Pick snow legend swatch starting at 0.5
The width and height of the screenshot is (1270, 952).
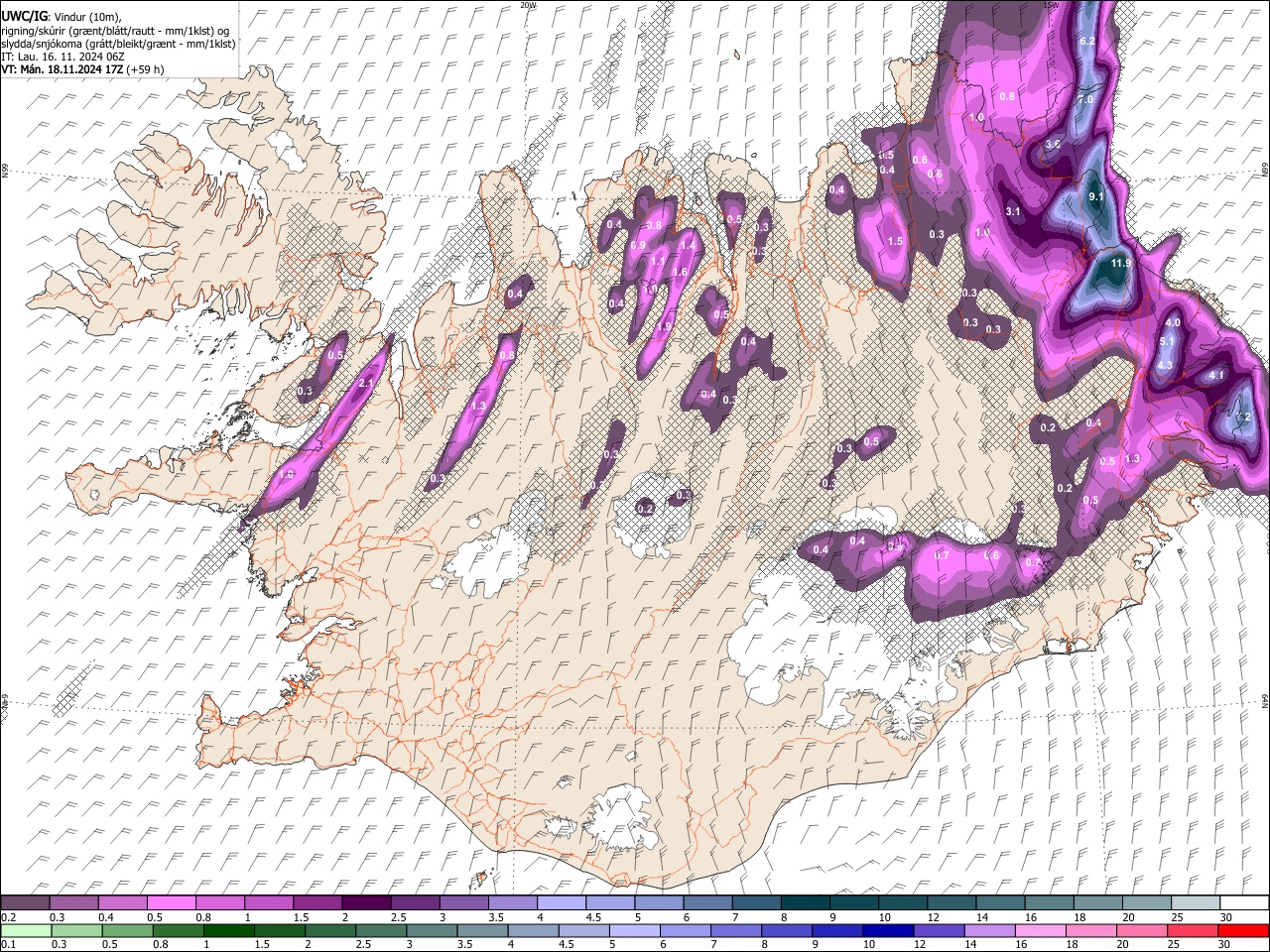point(171,903)
